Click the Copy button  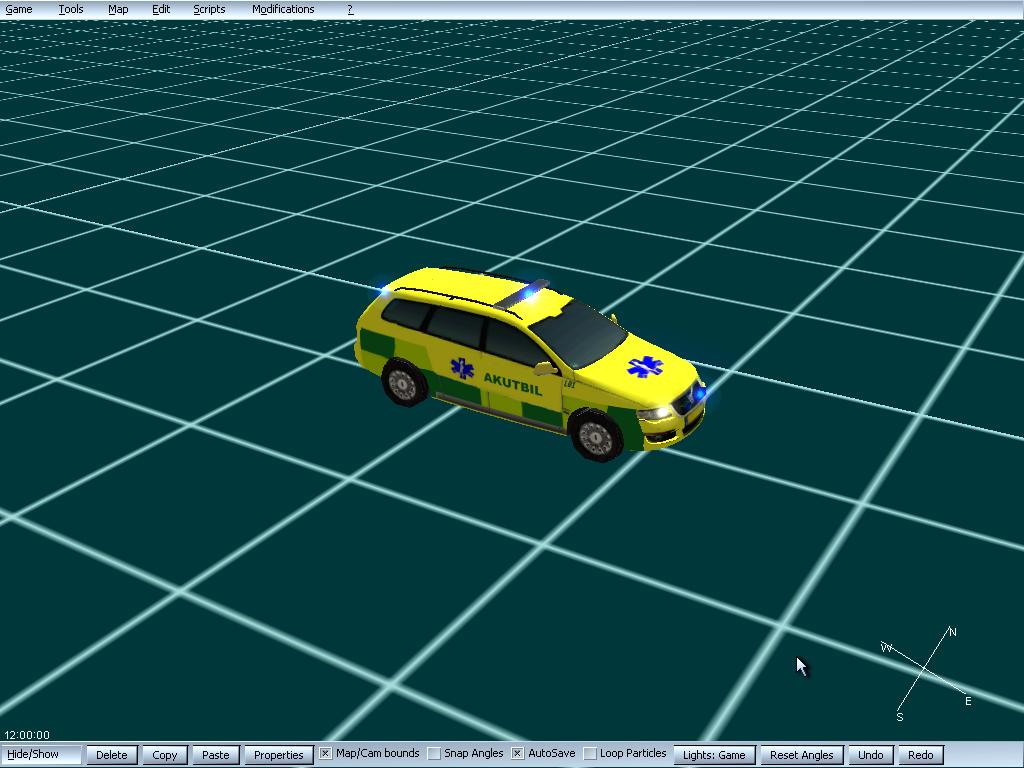(165, 755)
